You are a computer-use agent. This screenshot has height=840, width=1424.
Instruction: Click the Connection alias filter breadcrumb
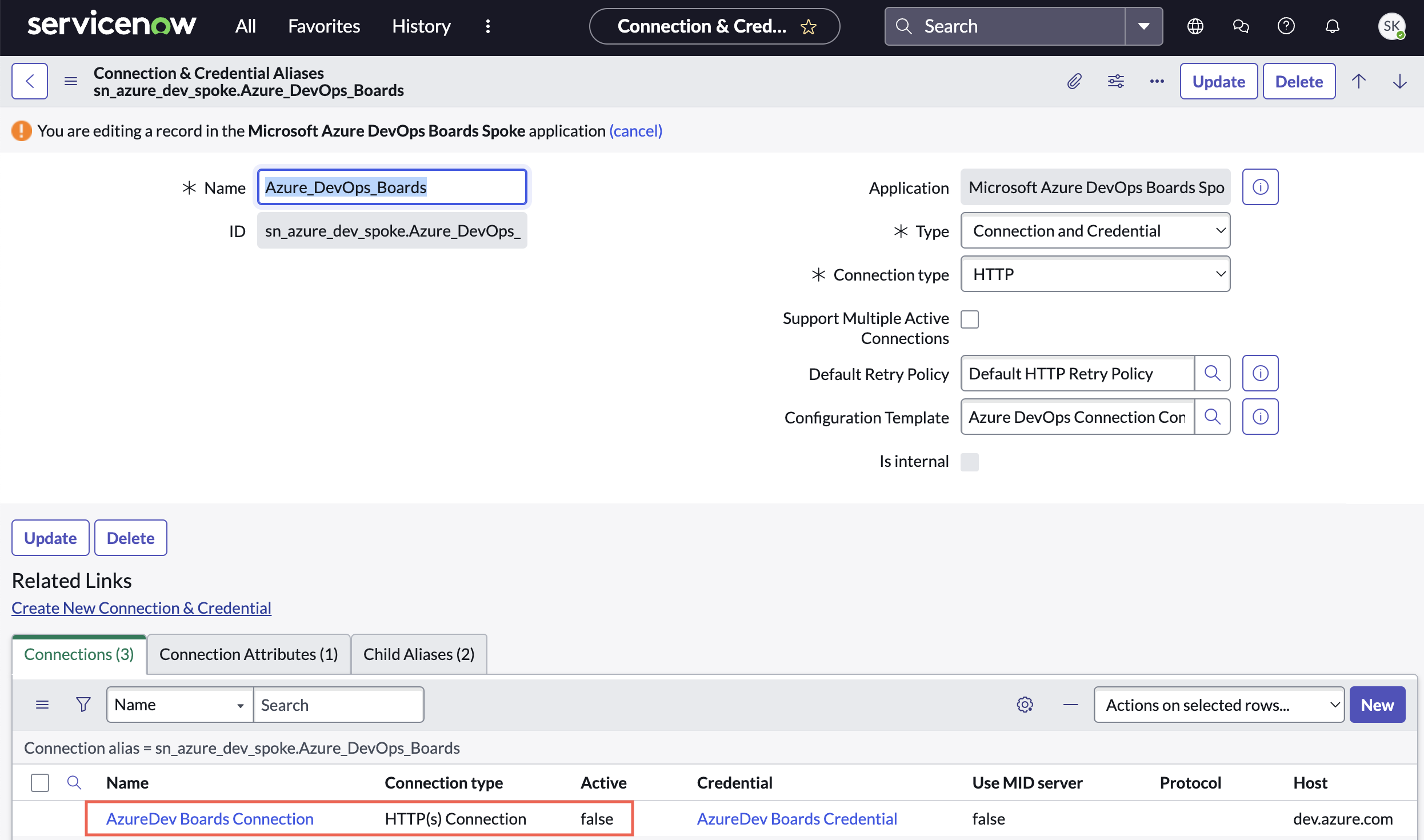[x=242, y=747]
